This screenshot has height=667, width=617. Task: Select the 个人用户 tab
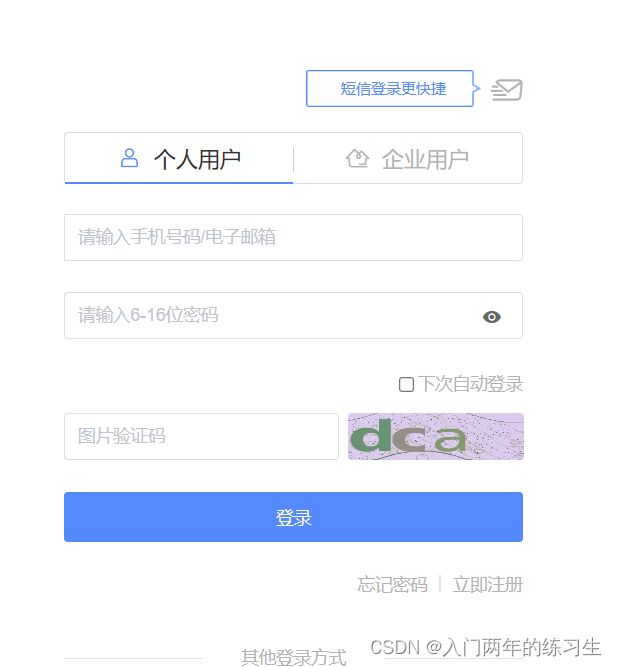tap(179, 158)
